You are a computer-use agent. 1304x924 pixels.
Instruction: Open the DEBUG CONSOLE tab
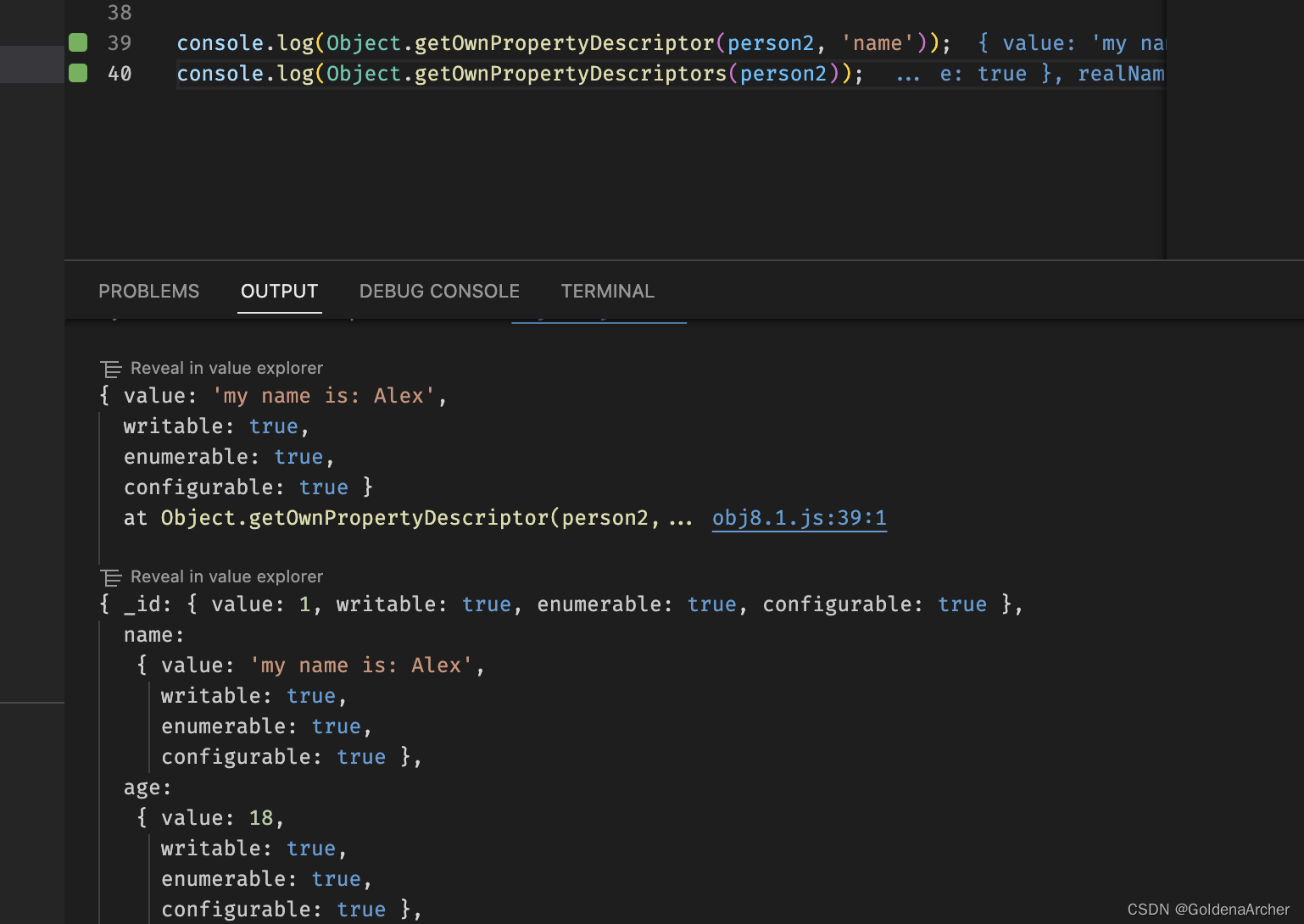click(x=439, y=291)
